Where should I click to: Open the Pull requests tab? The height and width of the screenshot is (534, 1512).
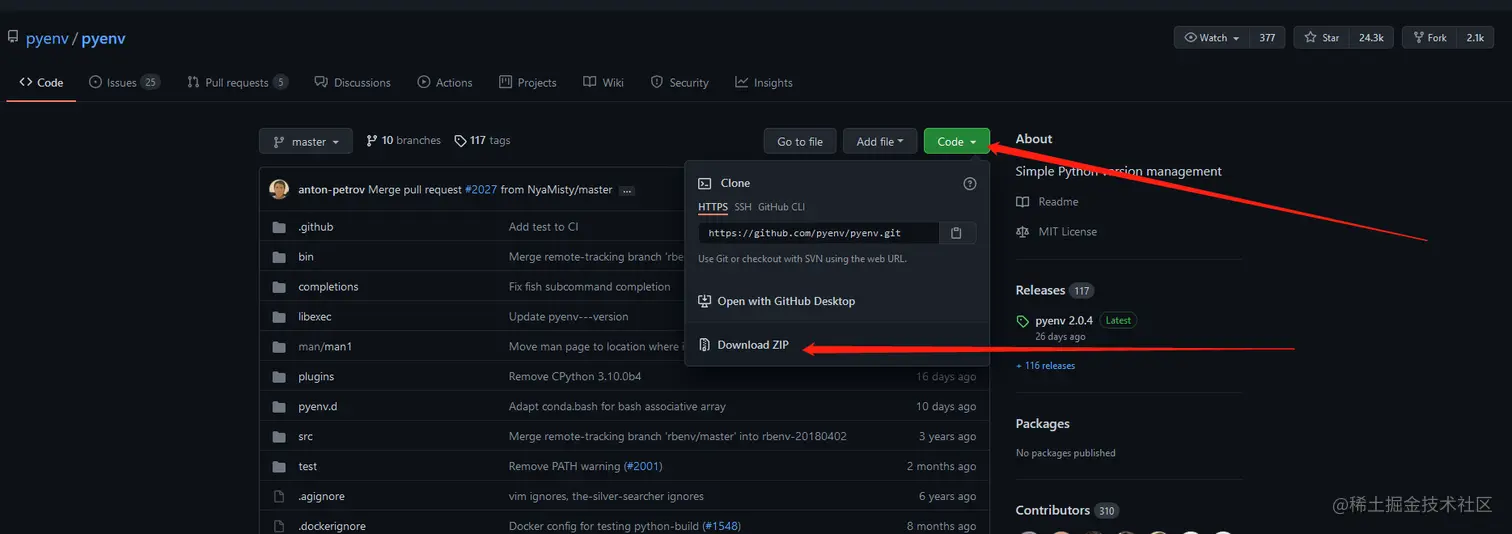click(237, 83)
